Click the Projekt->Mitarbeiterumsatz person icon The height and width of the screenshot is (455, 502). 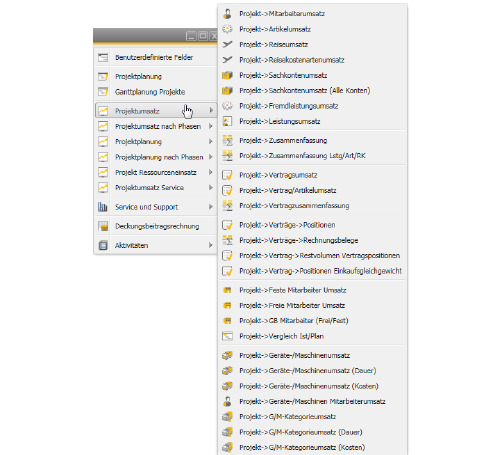(x=227, y=14)
